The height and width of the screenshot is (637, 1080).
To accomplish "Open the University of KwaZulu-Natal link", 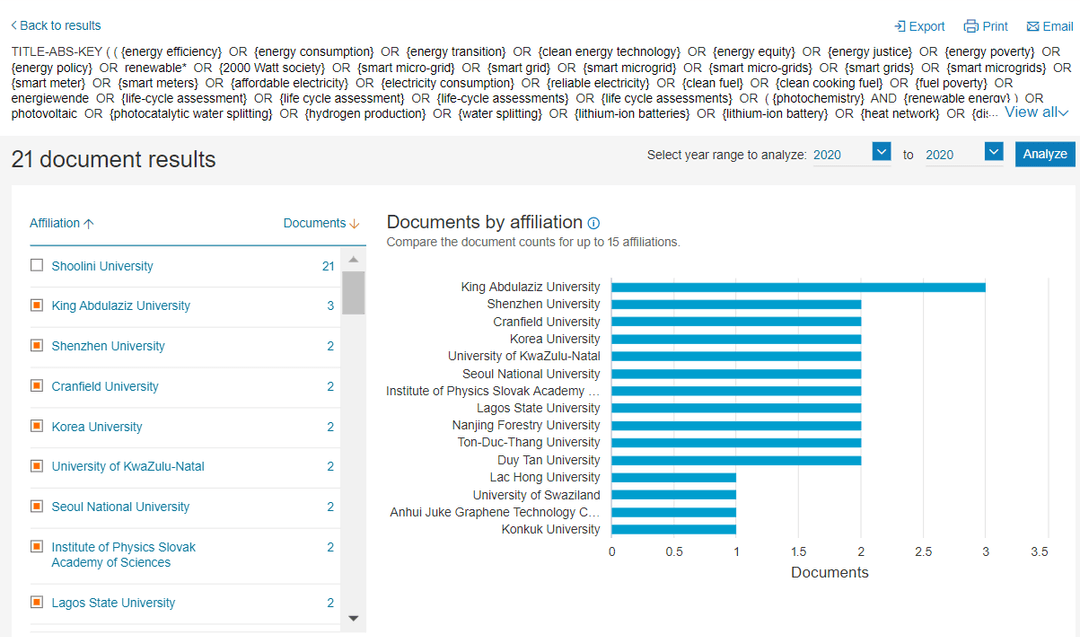I will coord(127,466).
